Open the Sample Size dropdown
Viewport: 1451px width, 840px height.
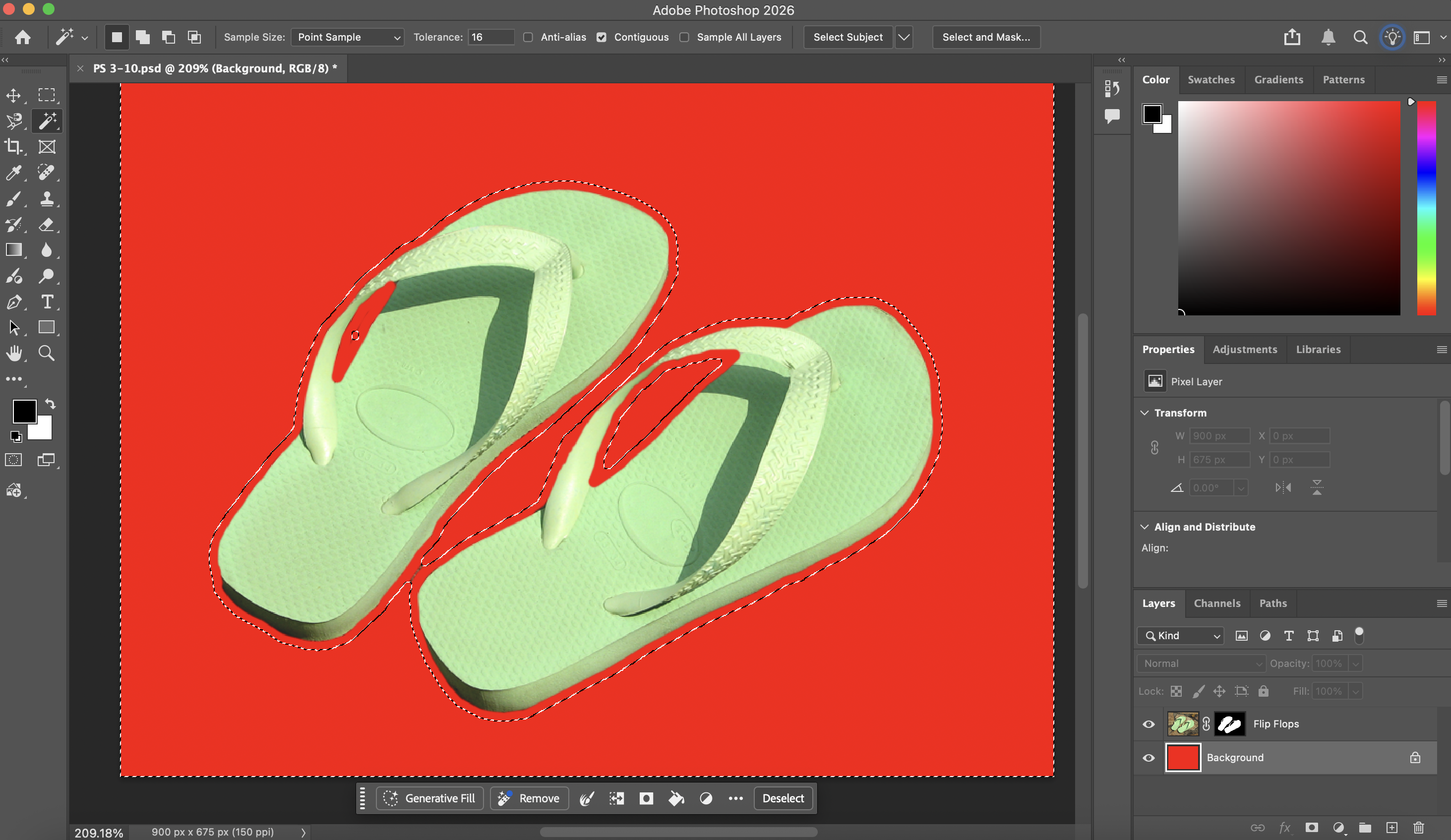347,37
